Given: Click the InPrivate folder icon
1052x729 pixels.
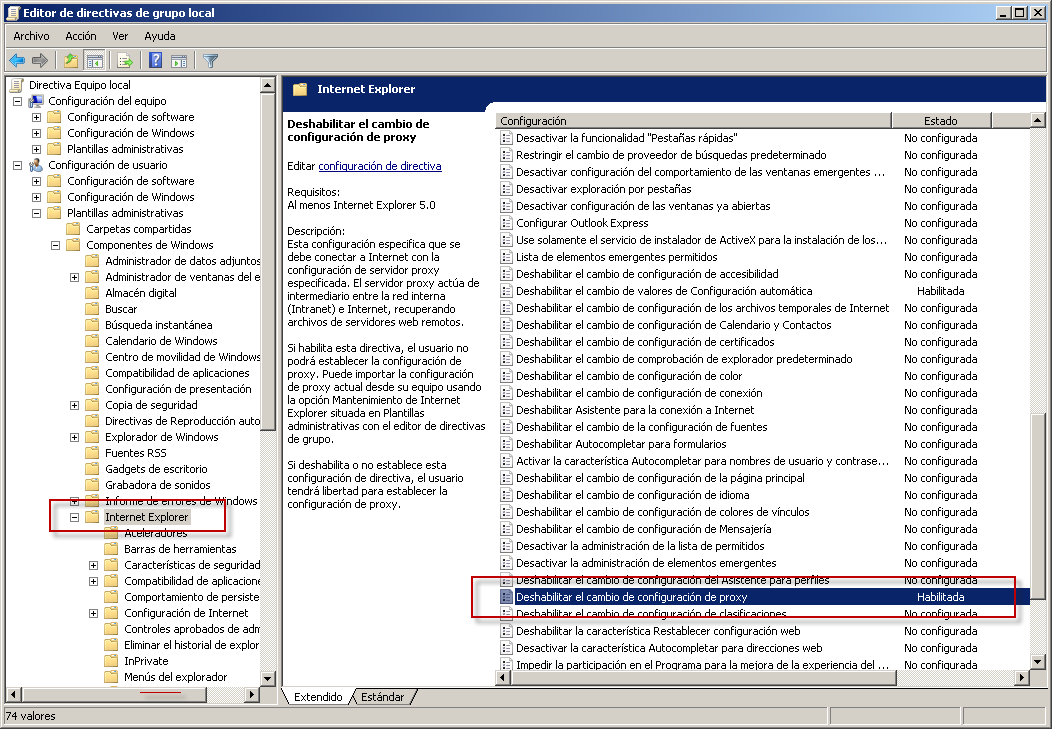Looking at the screenshot, I should (x=111, y=661).
